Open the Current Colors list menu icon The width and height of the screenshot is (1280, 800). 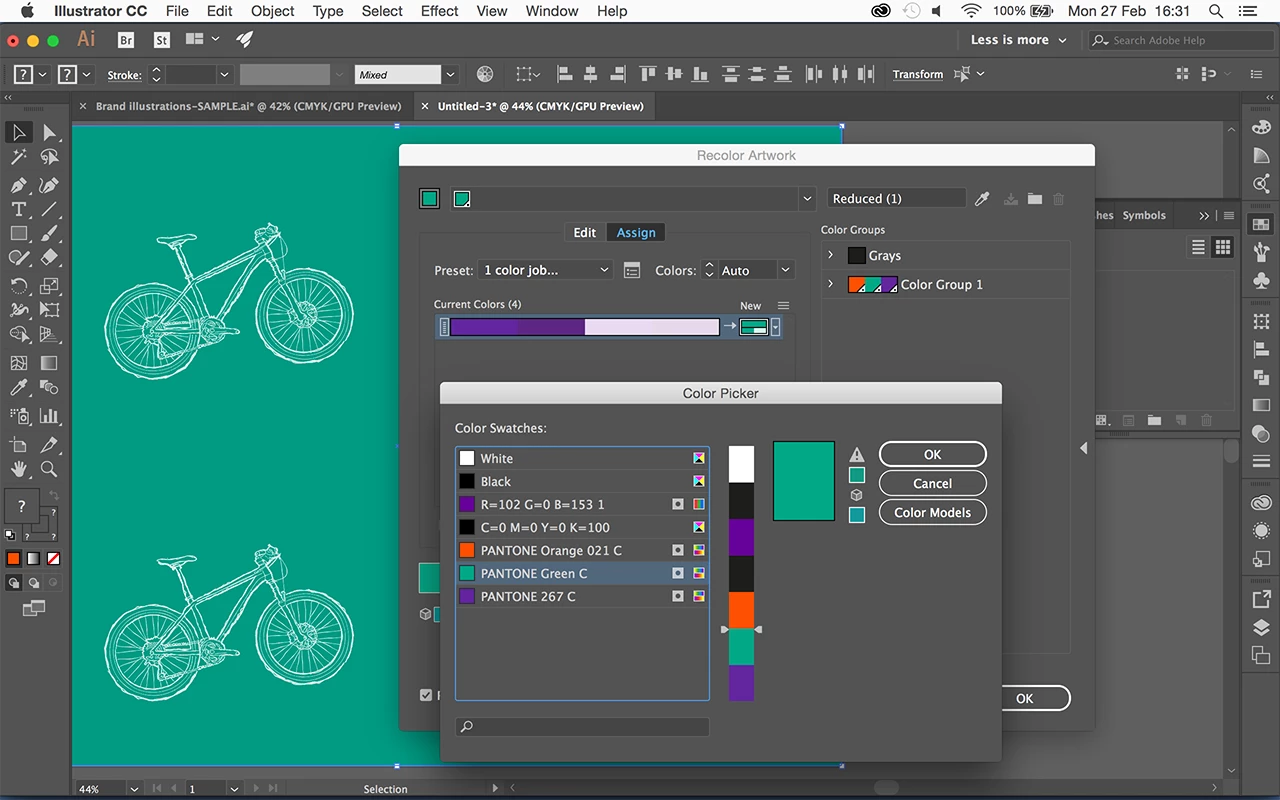[783, 305]
